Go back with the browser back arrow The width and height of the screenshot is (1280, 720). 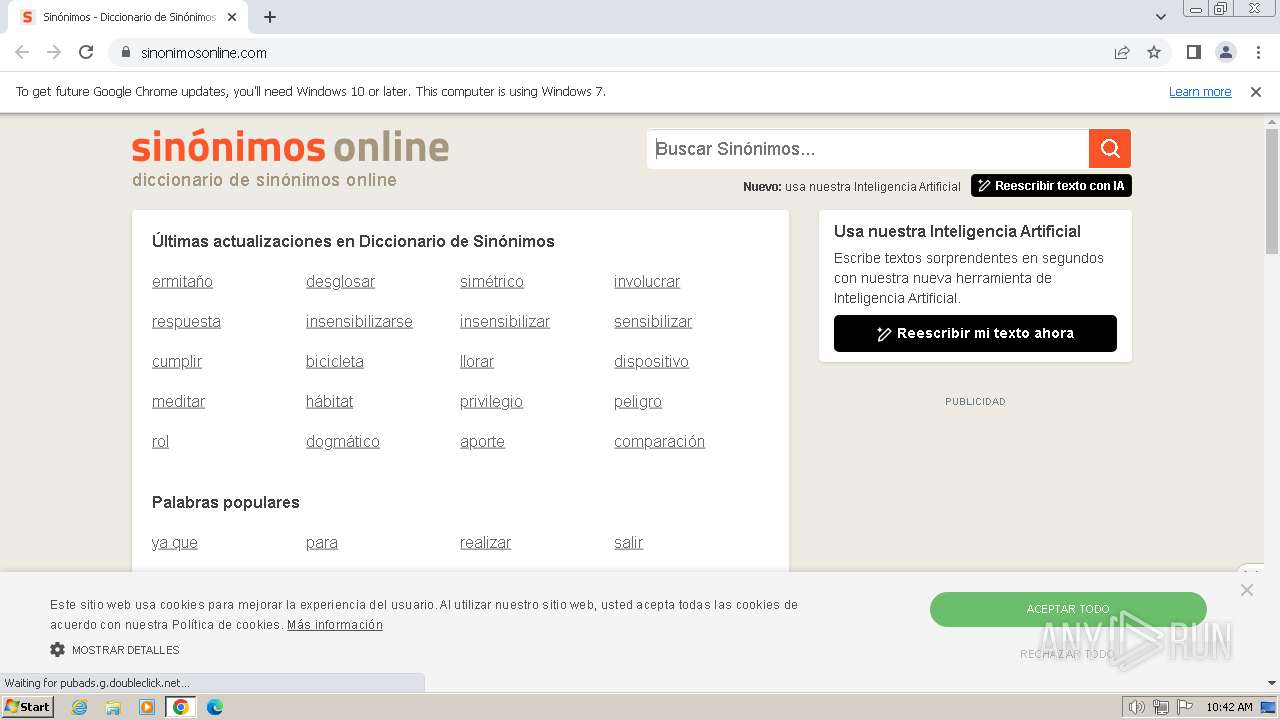click(x=22, y=52)
